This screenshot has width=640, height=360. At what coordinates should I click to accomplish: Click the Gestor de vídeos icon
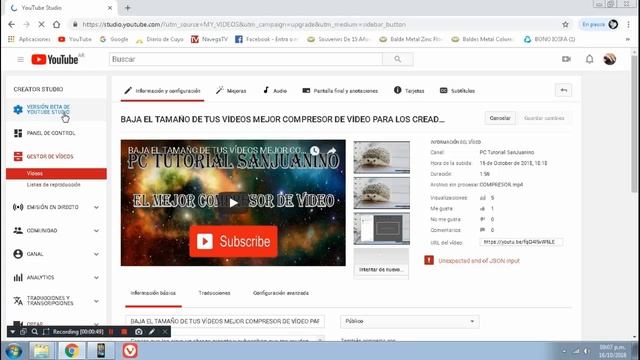(x=18, y=156)
